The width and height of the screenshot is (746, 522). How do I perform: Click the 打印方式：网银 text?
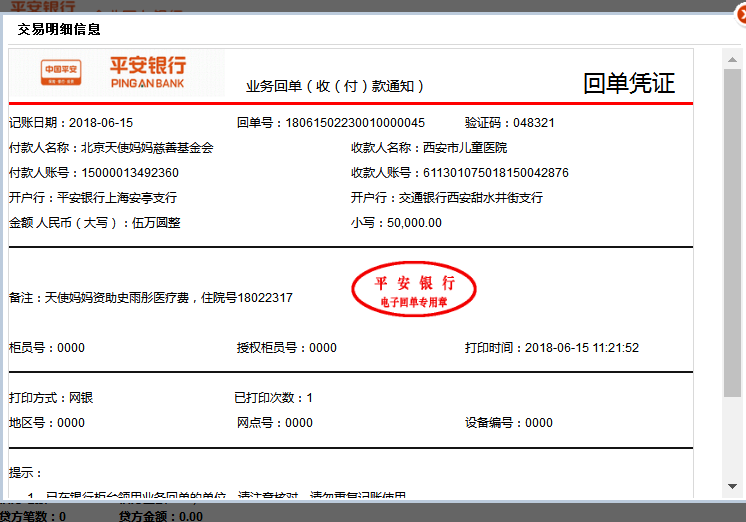tap(51, 398)
